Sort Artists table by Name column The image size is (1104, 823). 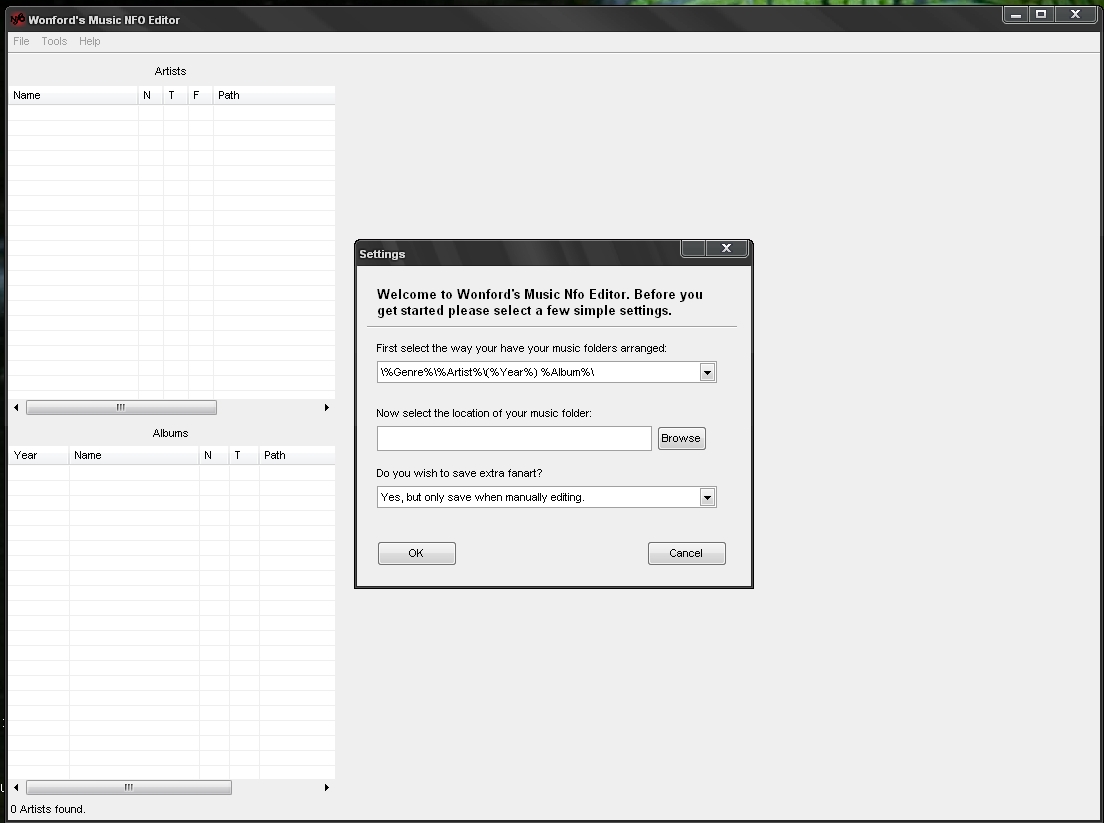pyautogui.click(x=73, y=95)
